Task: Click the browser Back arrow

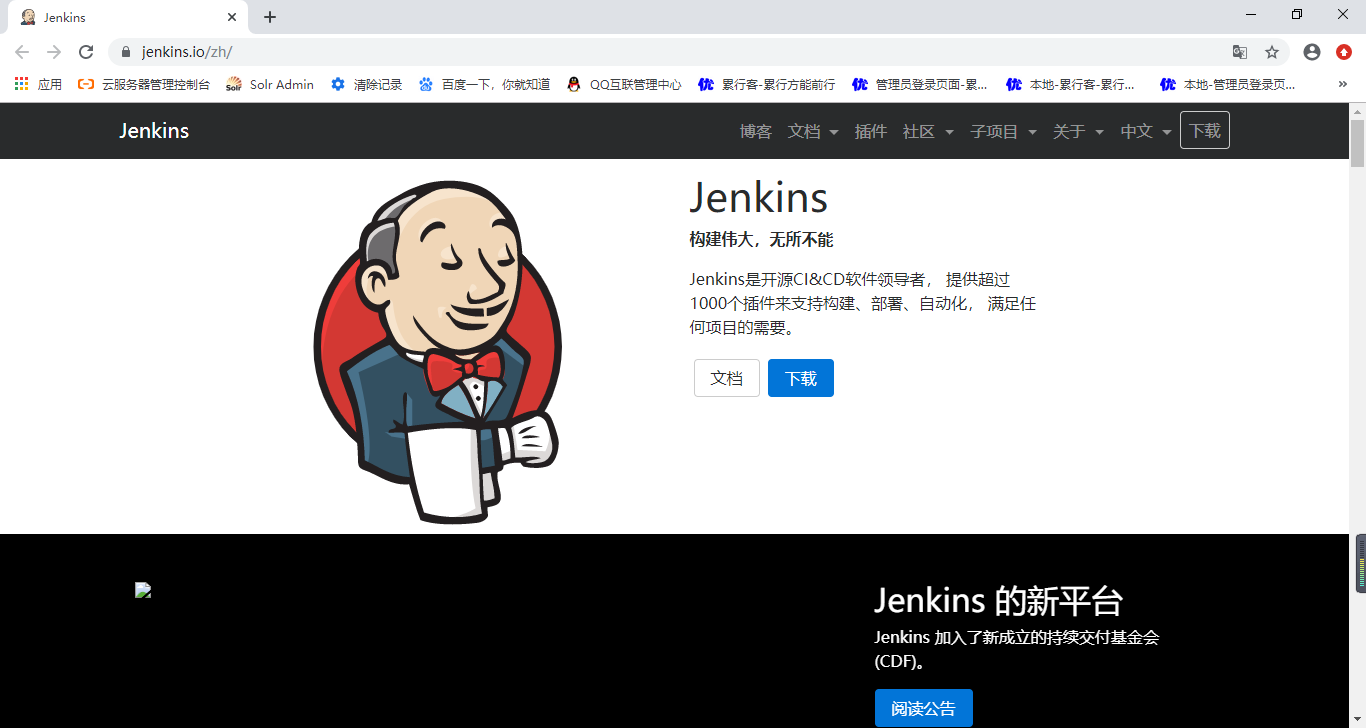Action: tap(22, 52)
